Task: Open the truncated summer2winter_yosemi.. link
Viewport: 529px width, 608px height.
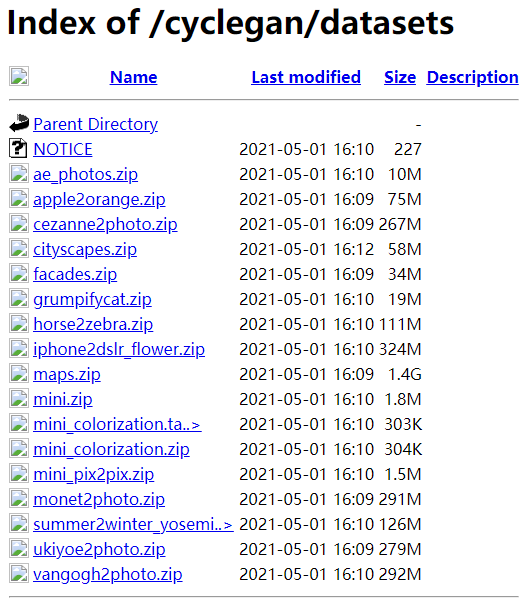Action: coord(133,525)
